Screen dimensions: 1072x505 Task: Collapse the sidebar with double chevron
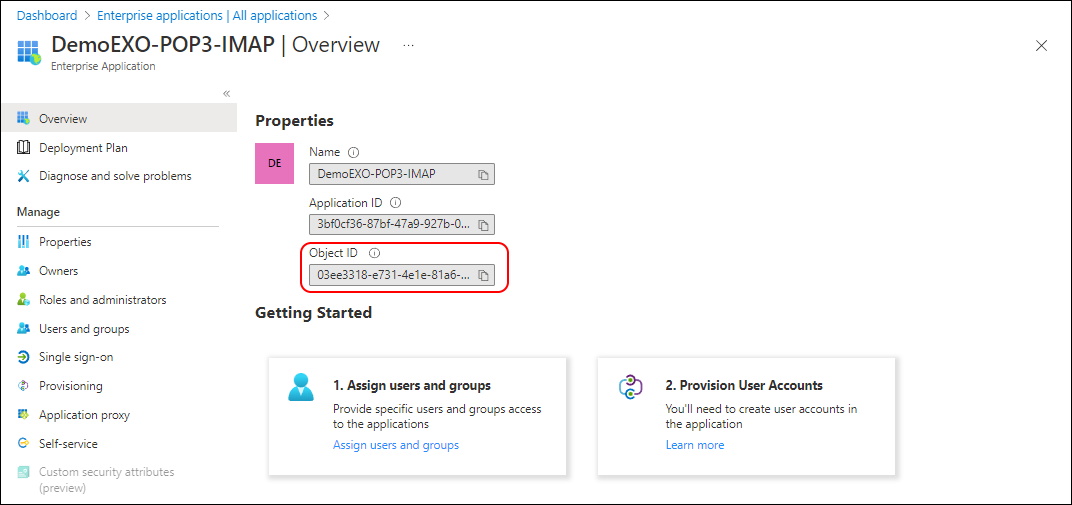(226, 94)
